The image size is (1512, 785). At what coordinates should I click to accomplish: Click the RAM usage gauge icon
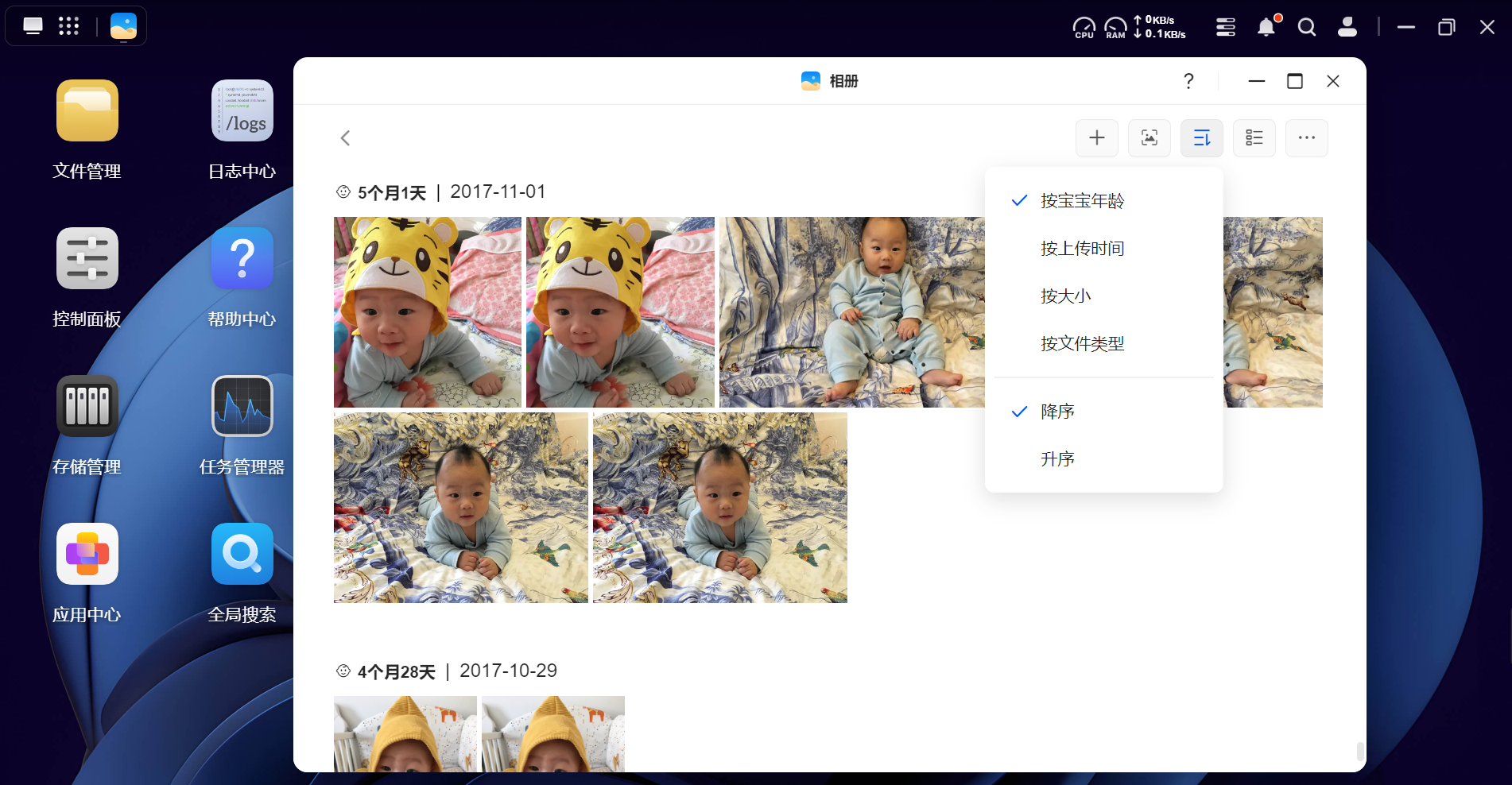(1115, 27)
